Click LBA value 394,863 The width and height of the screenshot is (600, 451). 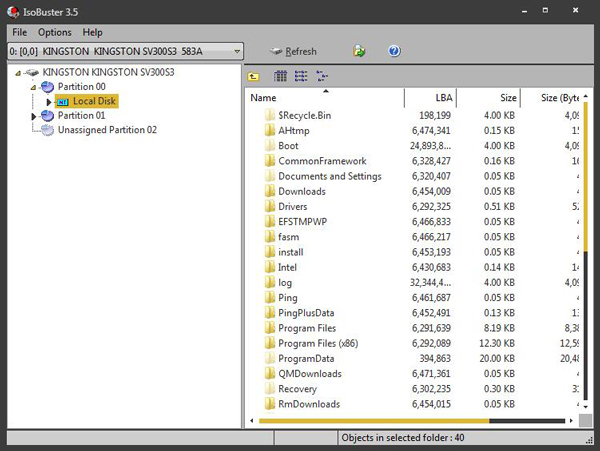click(x=435, y=358)
